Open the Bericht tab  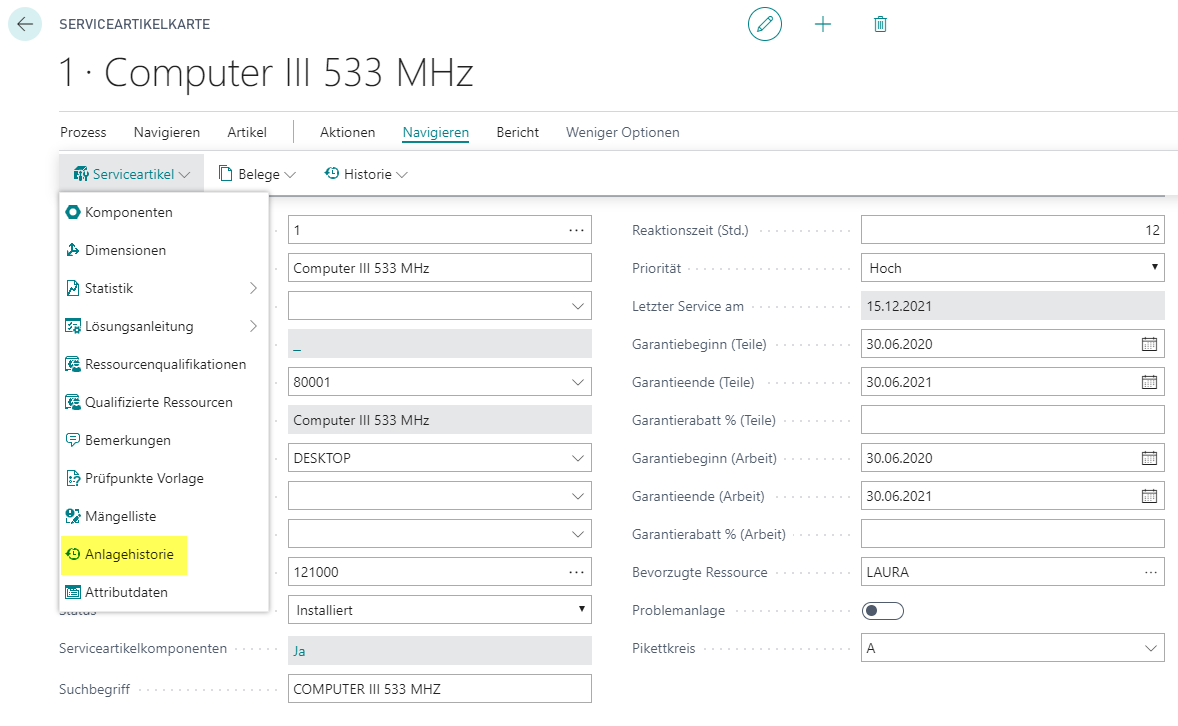point(518,132)
